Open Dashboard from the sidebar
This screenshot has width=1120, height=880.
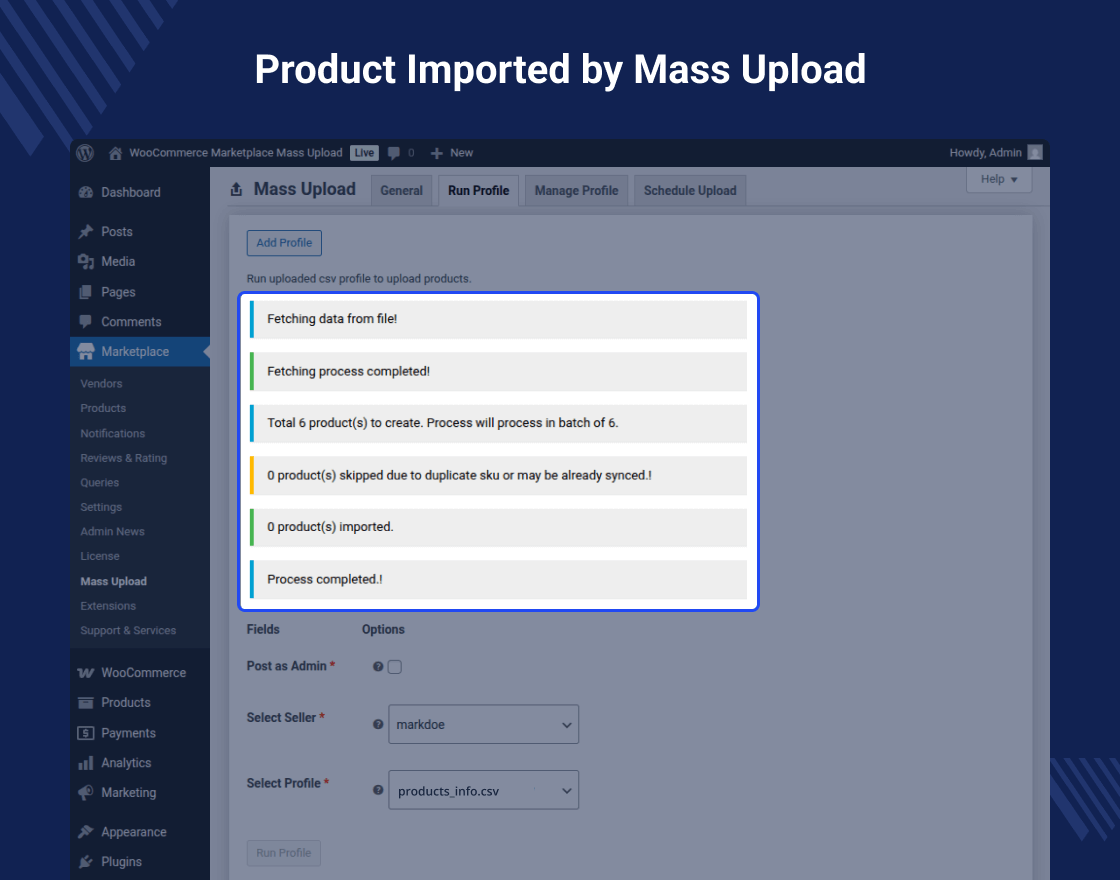click(x=130, y=192)
